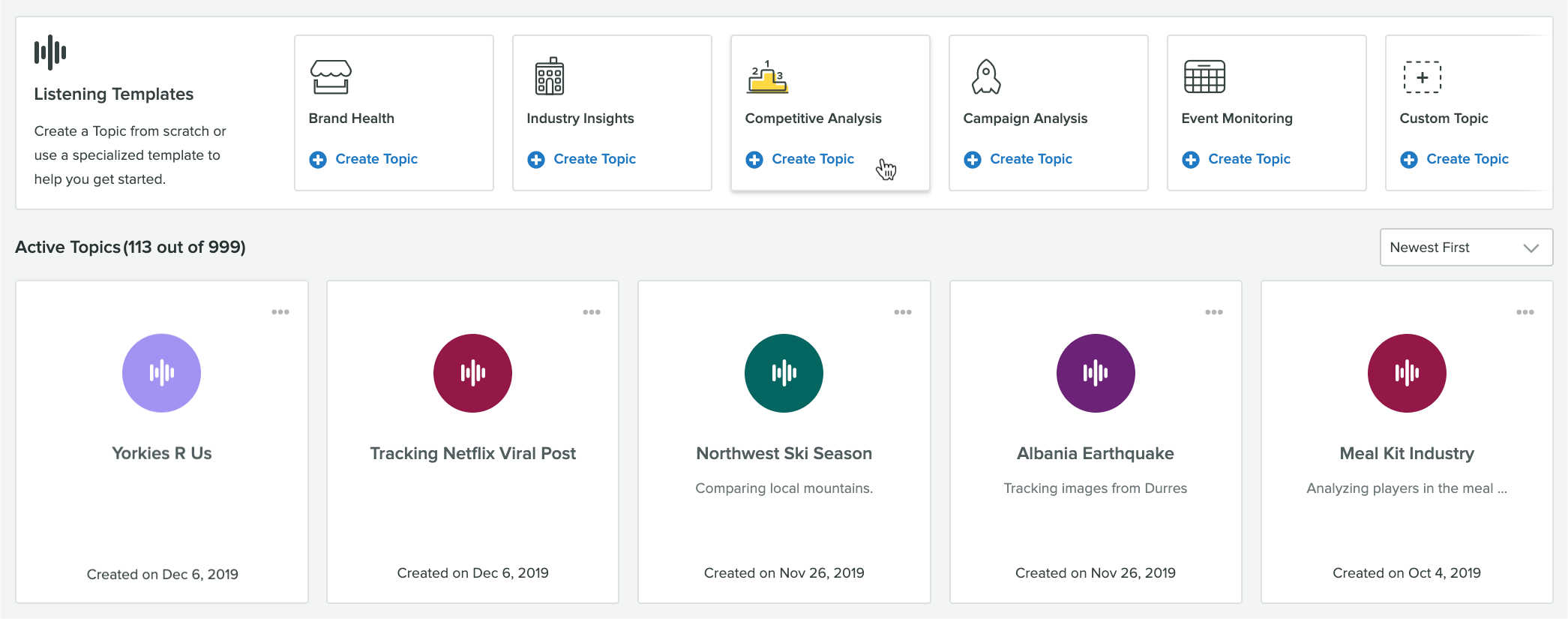Click the Competitive Analysis podium icon
Image resolution: width=1568 pixels, height=619 pixels.
coord(767,77)
